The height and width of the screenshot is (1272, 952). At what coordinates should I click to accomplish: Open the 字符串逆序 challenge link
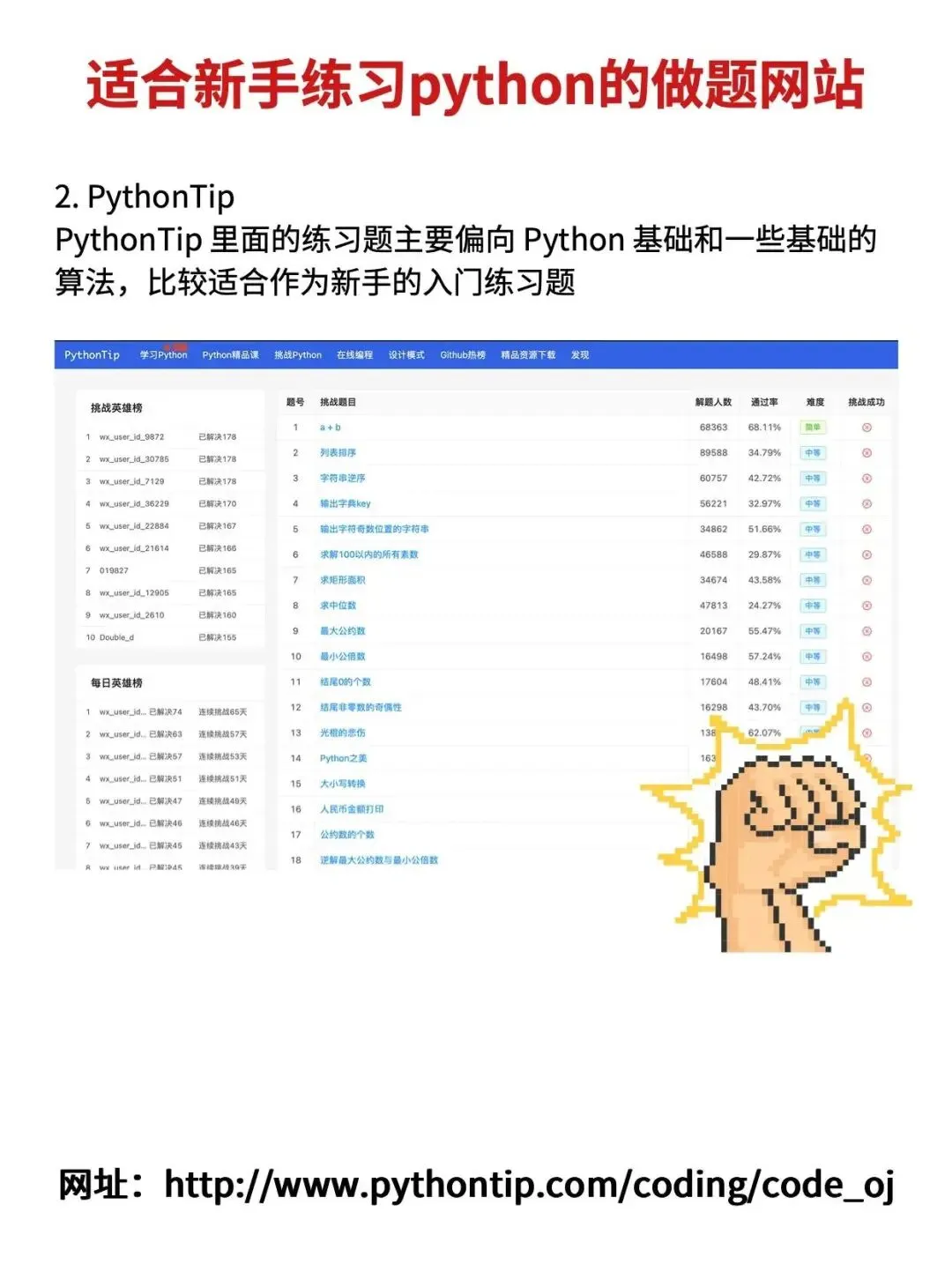click(x=342, y=479)
